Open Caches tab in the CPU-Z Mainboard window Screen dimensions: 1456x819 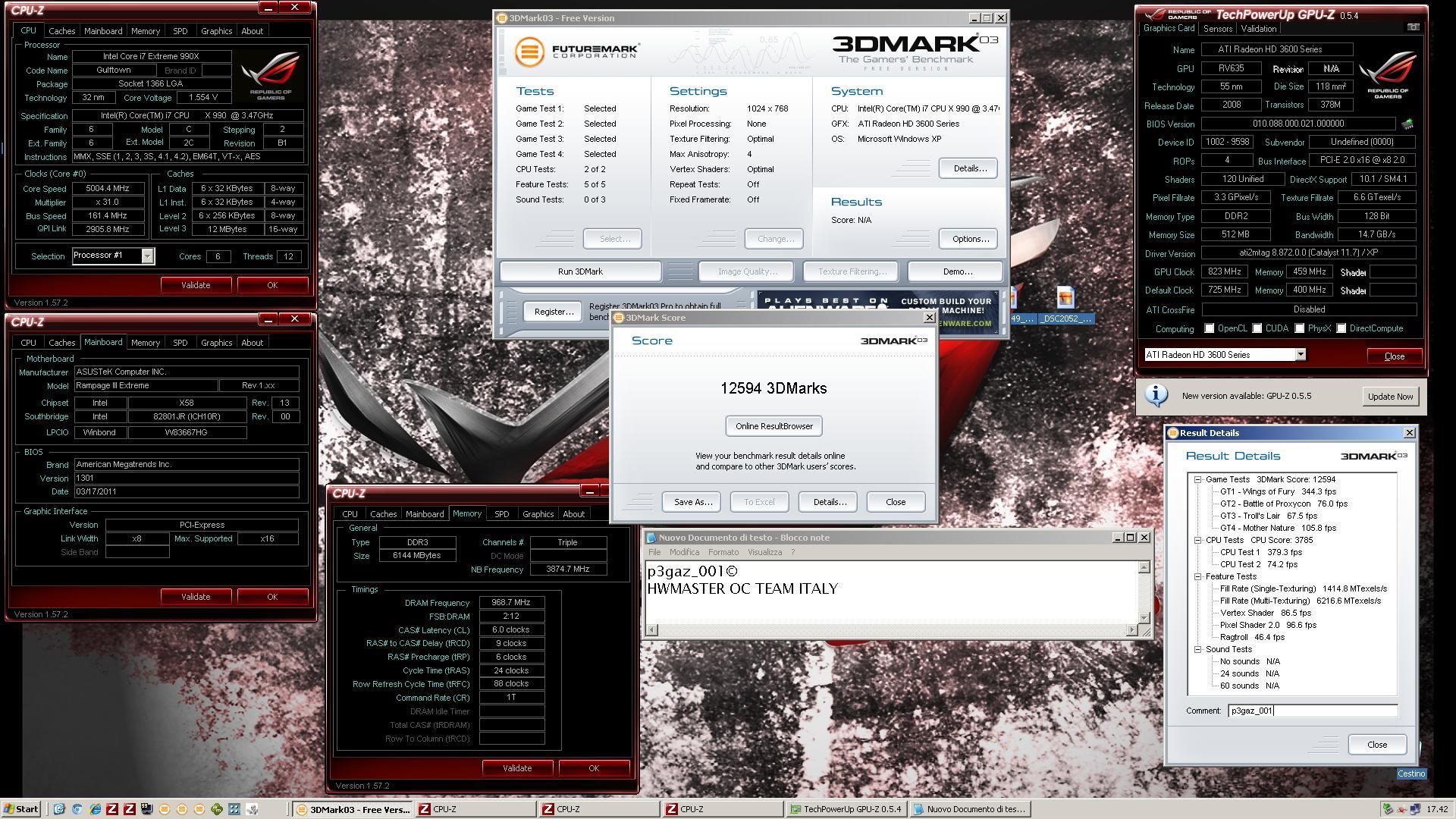62,343
